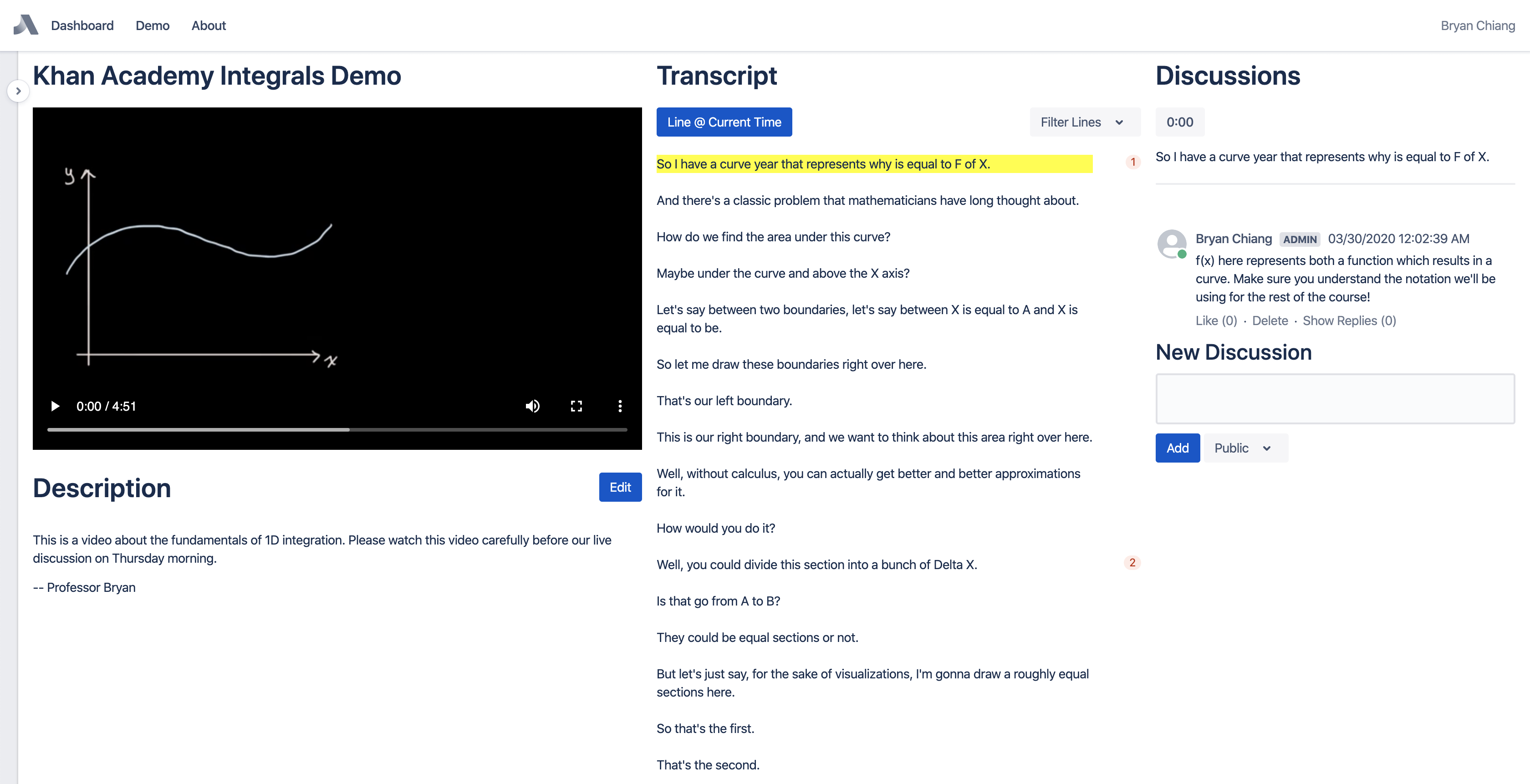The image size is (1530, 784).
Task: Open the Public visibility dropdown
Action: pyautogui.click(x=1244, y=448)
